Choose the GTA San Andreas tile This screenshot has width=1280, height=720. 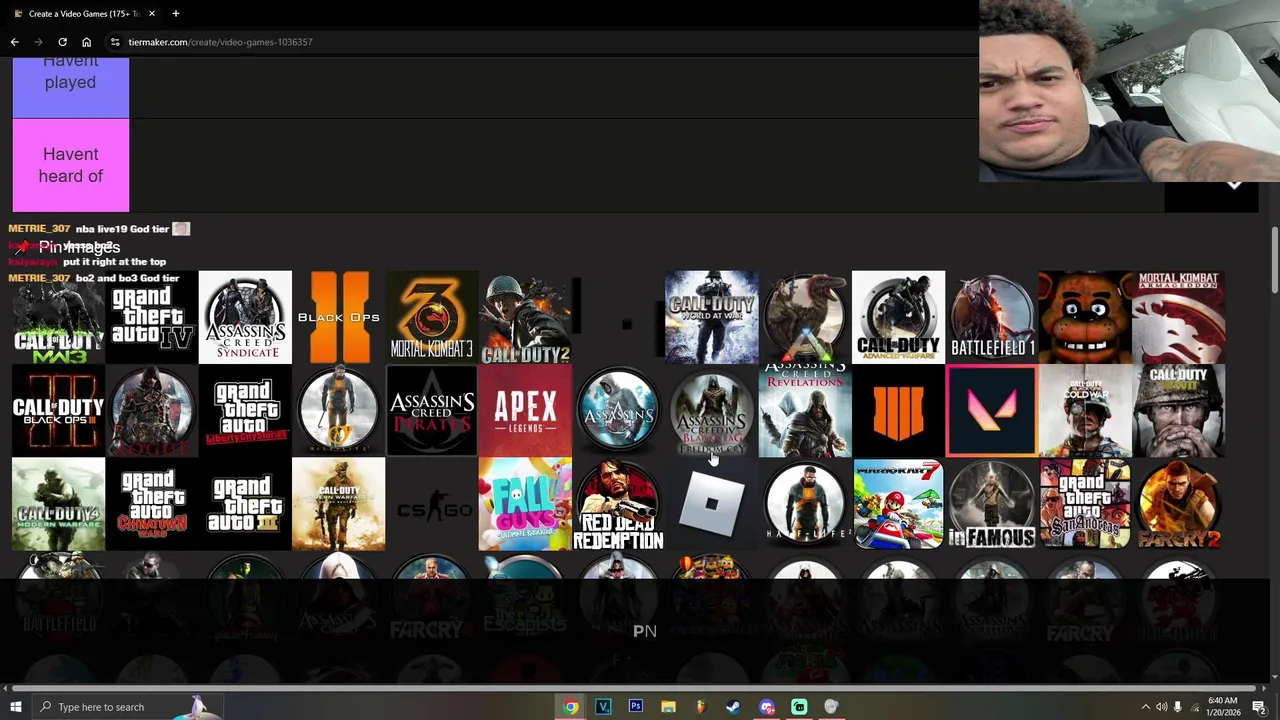(x=1085, y=504)
